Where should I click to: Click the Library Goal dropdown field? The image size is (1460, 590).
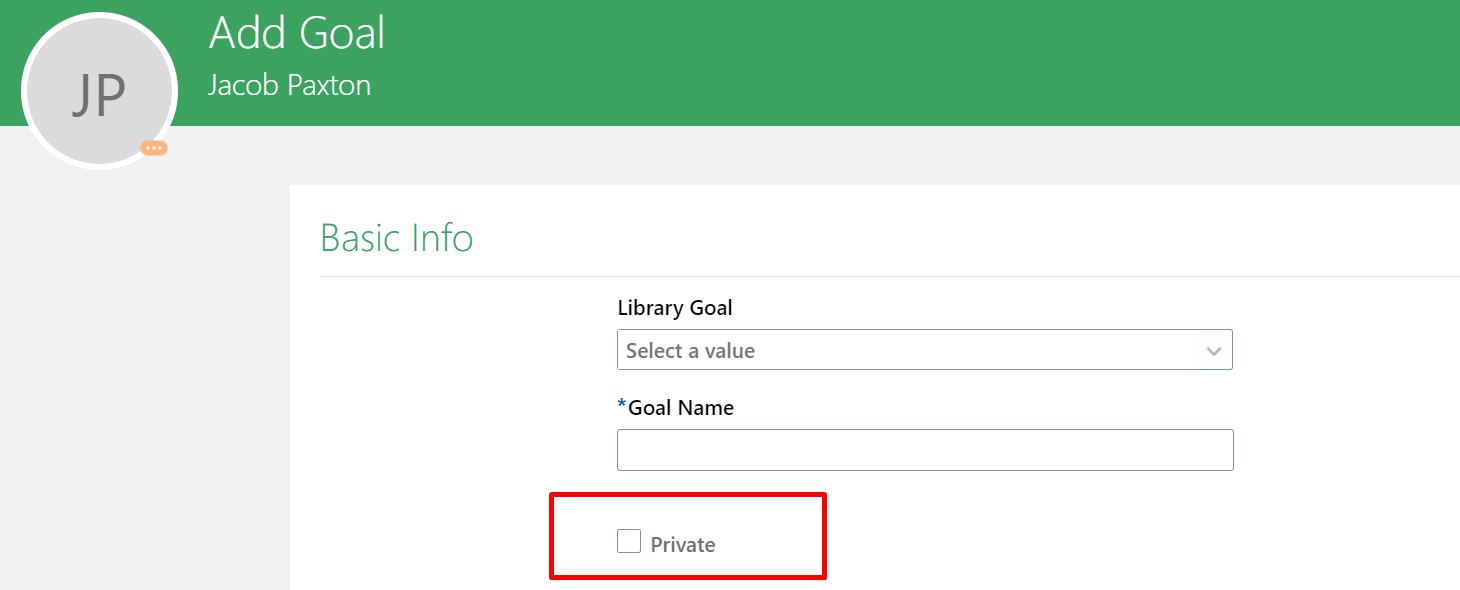pyautogui.click(x=925, y=350)
